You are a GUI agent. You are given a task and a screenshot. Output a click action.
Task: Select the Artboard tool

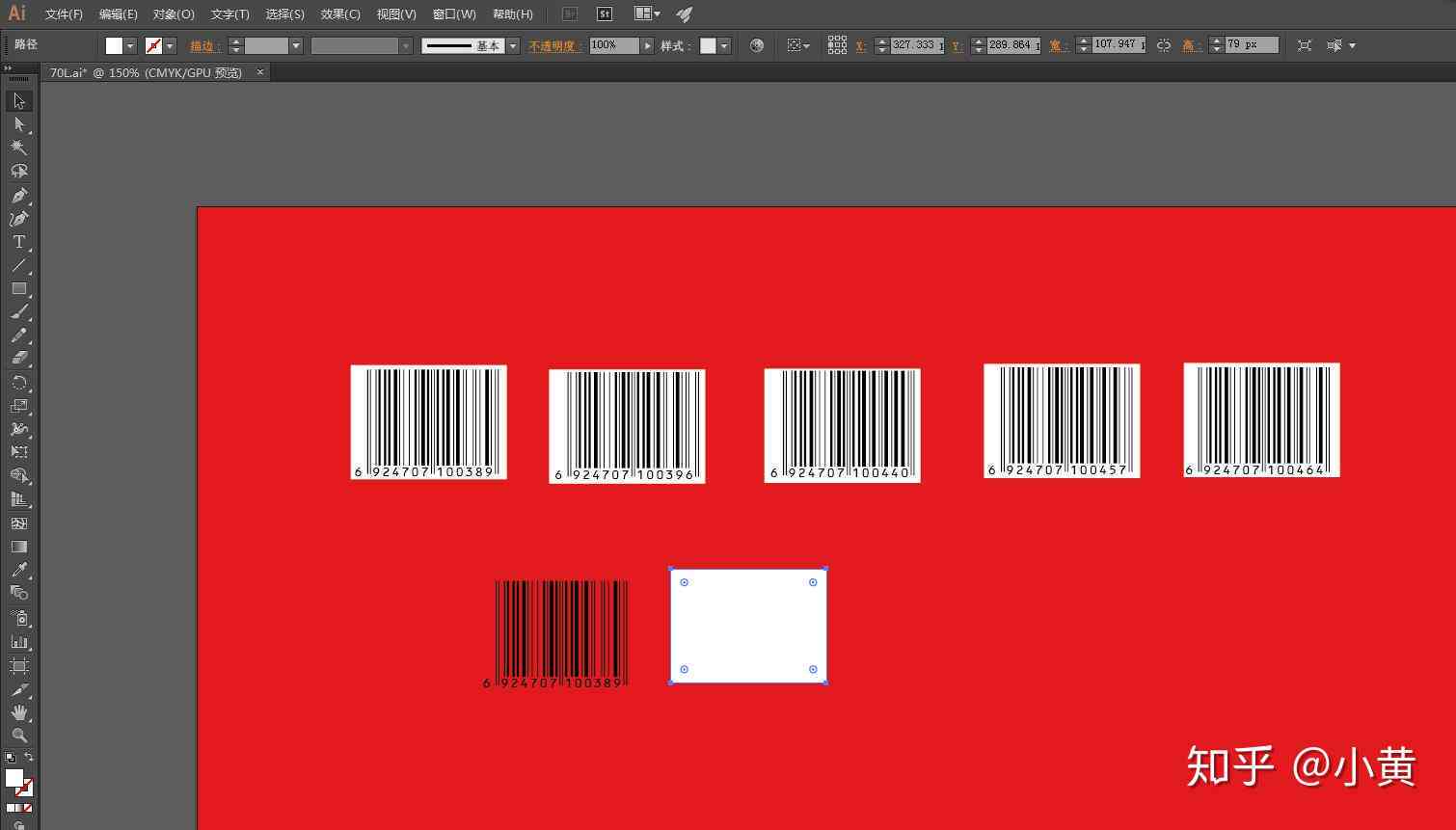click(18, 666)
